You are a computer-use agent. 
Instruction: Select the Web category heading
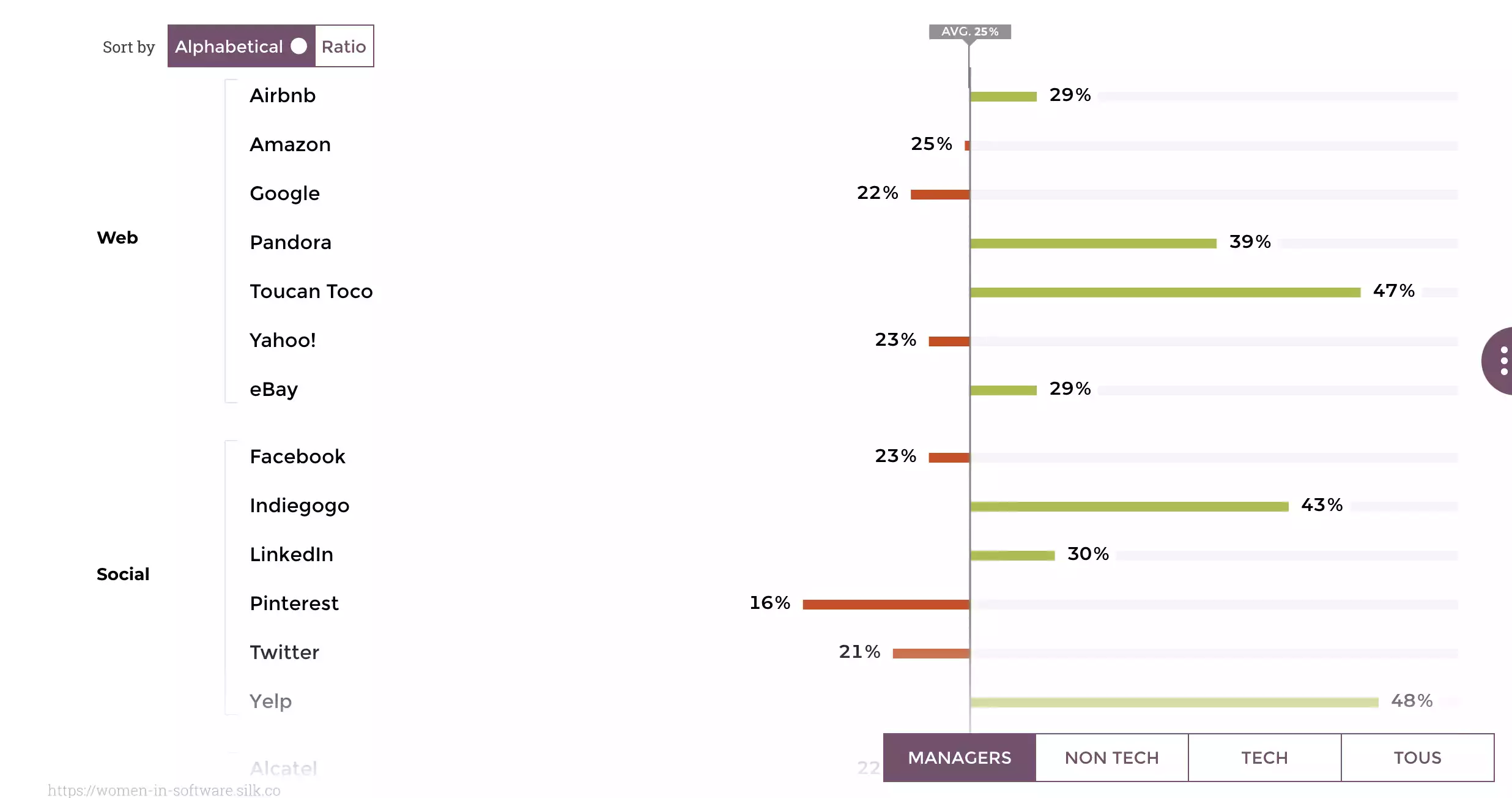point(117,237)
